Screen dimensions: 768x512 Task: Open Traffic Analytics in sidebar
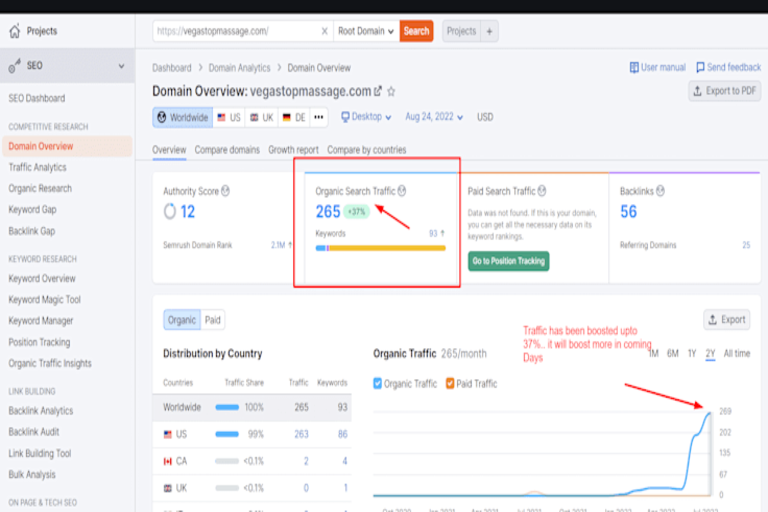[37, 168]
